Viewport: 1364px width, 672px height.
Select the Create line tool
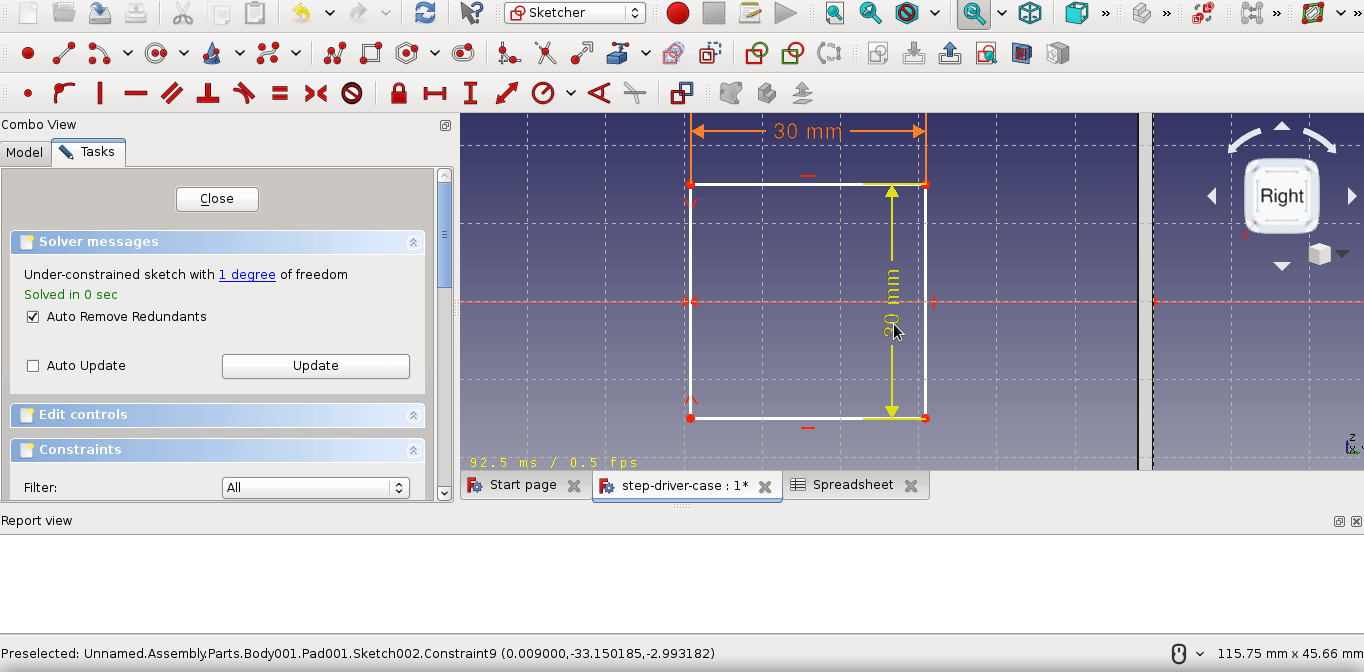pos(63,53)
